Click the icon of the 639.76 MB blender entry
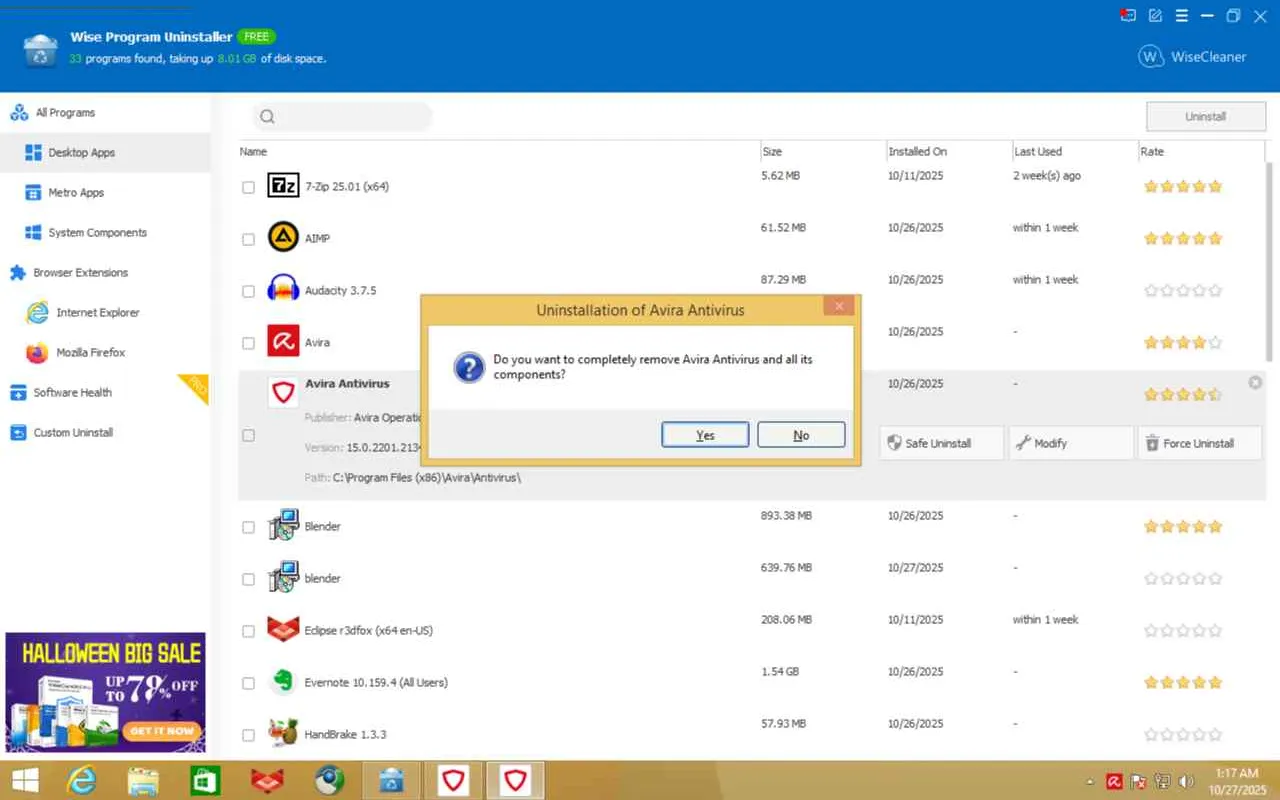Viewport: 1280px width, 800px height. [x=283, y=578]
